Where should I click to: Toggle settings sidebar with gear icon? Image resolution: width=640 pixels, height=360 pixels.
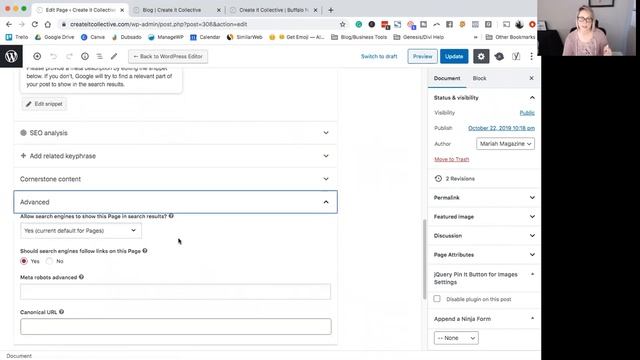(481, 56)
